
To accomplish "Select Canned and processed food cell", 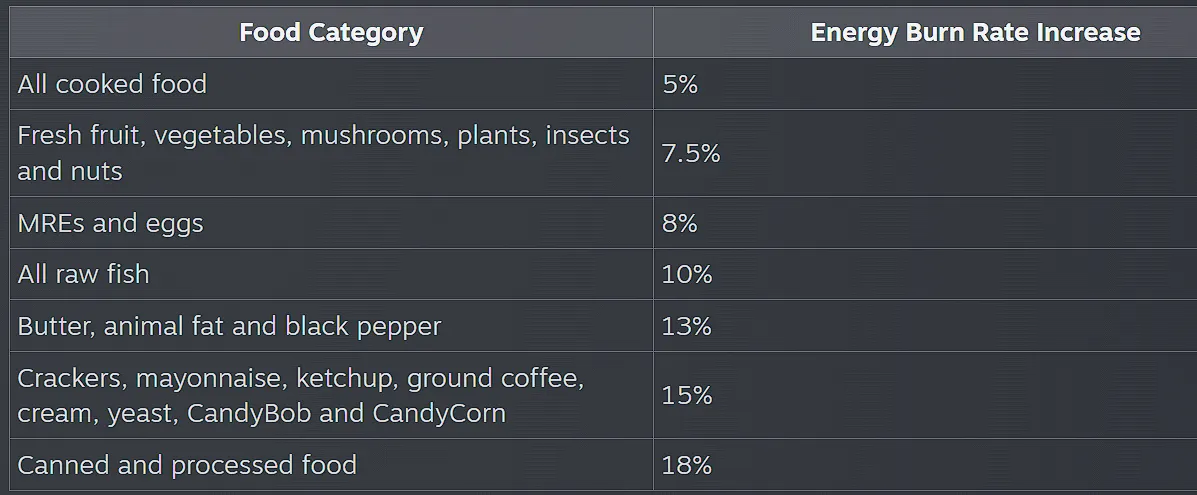I will click(331, 464).
